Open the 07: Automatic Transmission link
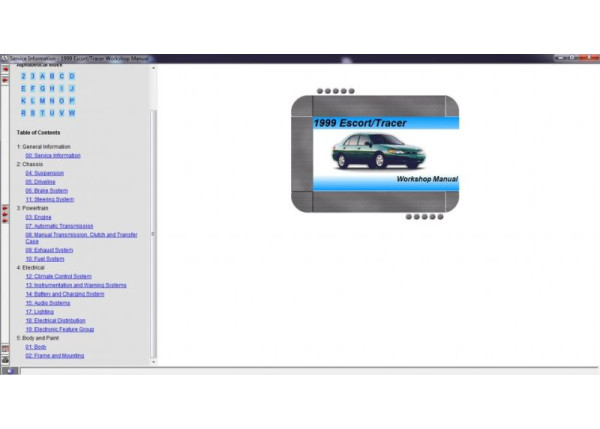The image size is (600, 429). tap(61, 225)
